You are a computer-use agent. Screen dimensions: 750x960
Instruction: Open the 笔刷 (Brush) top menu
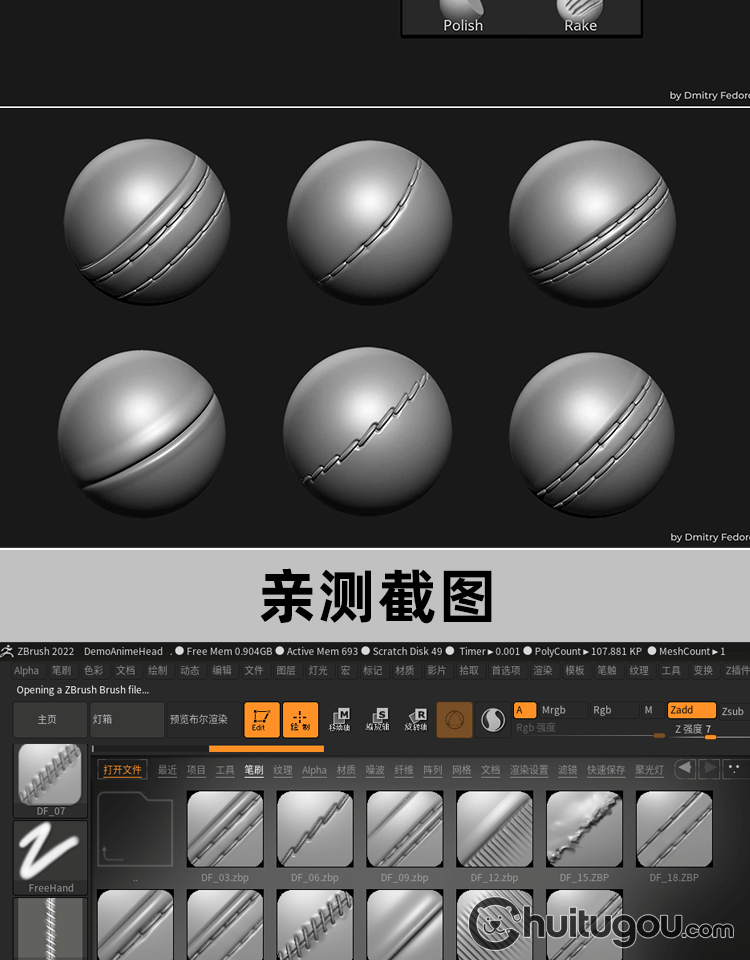[61, 670]
